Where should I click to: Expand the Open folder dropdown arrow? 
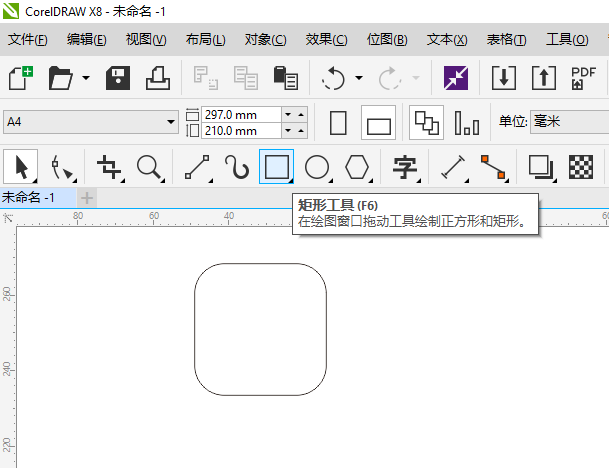(x=86, y=78)
